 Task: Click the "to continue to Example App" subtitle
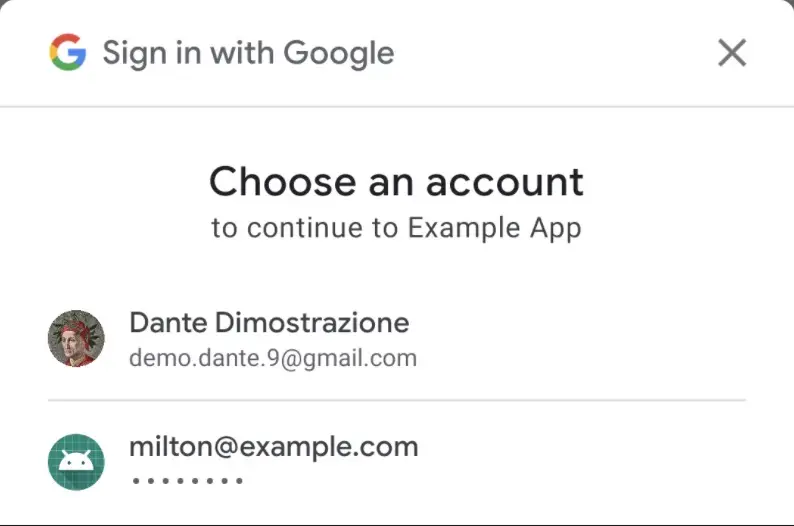pos(396,228)
